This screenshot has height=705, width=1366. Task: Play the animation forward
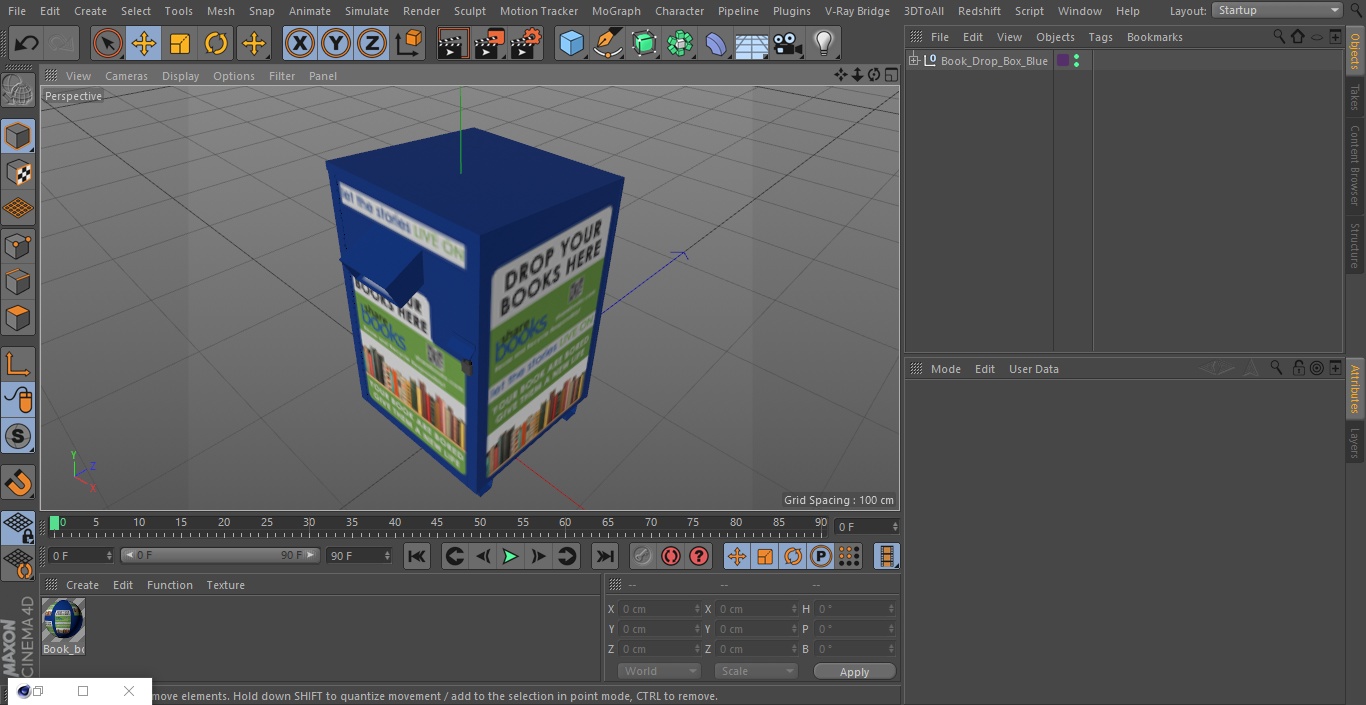click(510, 556)
